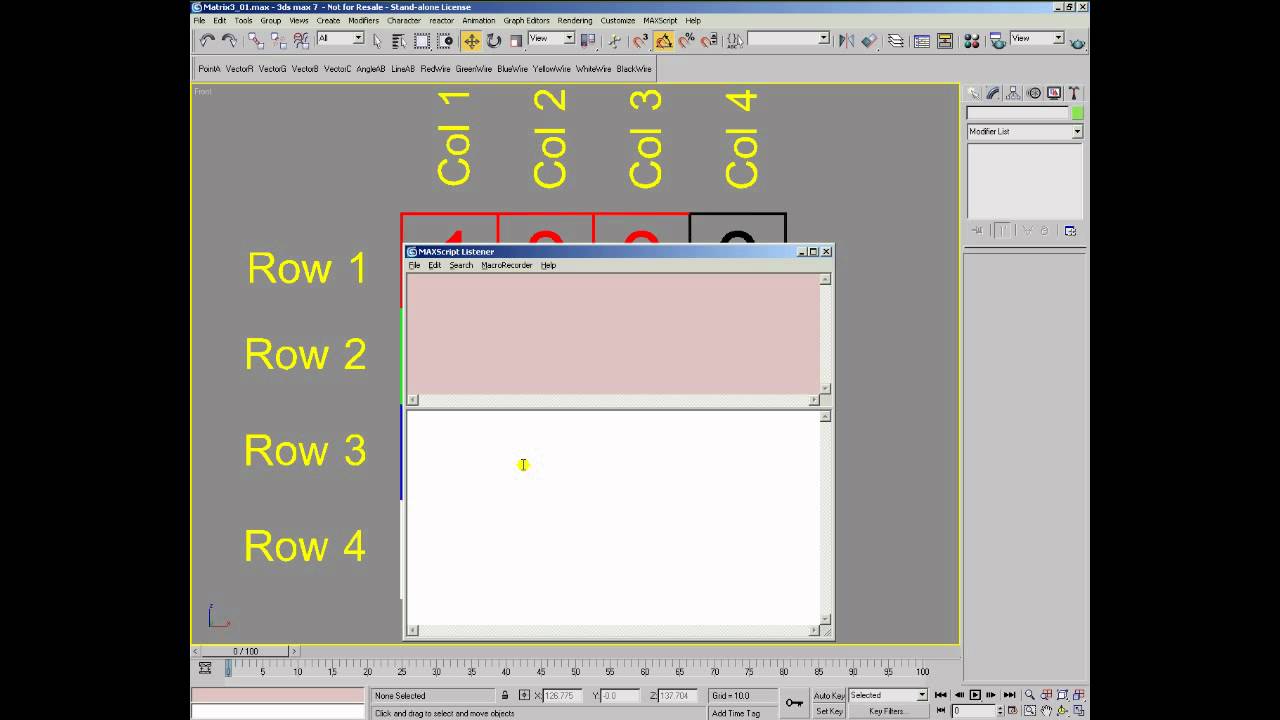Choose the Select and Rotate tool

point(494,41)
